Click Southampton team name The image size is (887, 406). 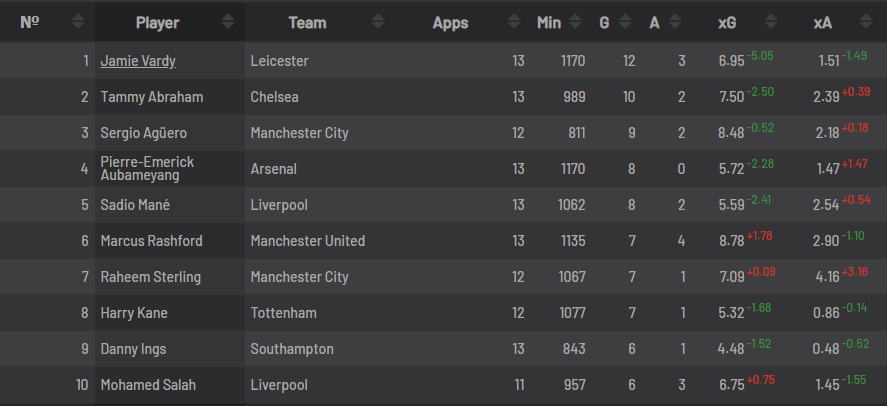[x=292, y=349]
